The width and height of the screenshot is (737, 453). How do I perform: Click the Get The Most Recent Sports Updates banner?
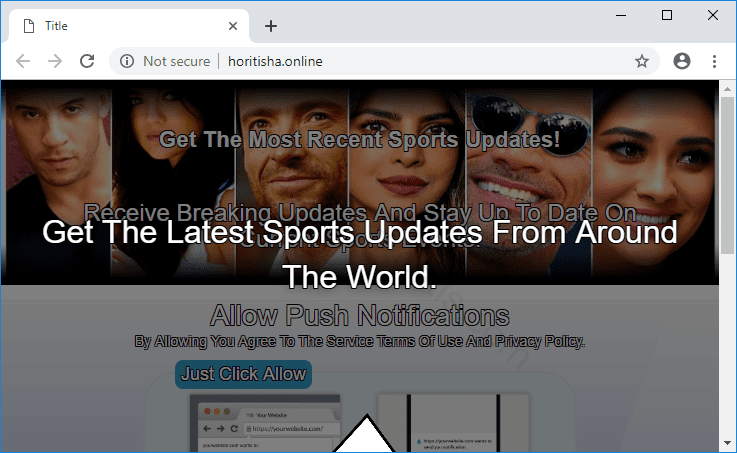359,140
